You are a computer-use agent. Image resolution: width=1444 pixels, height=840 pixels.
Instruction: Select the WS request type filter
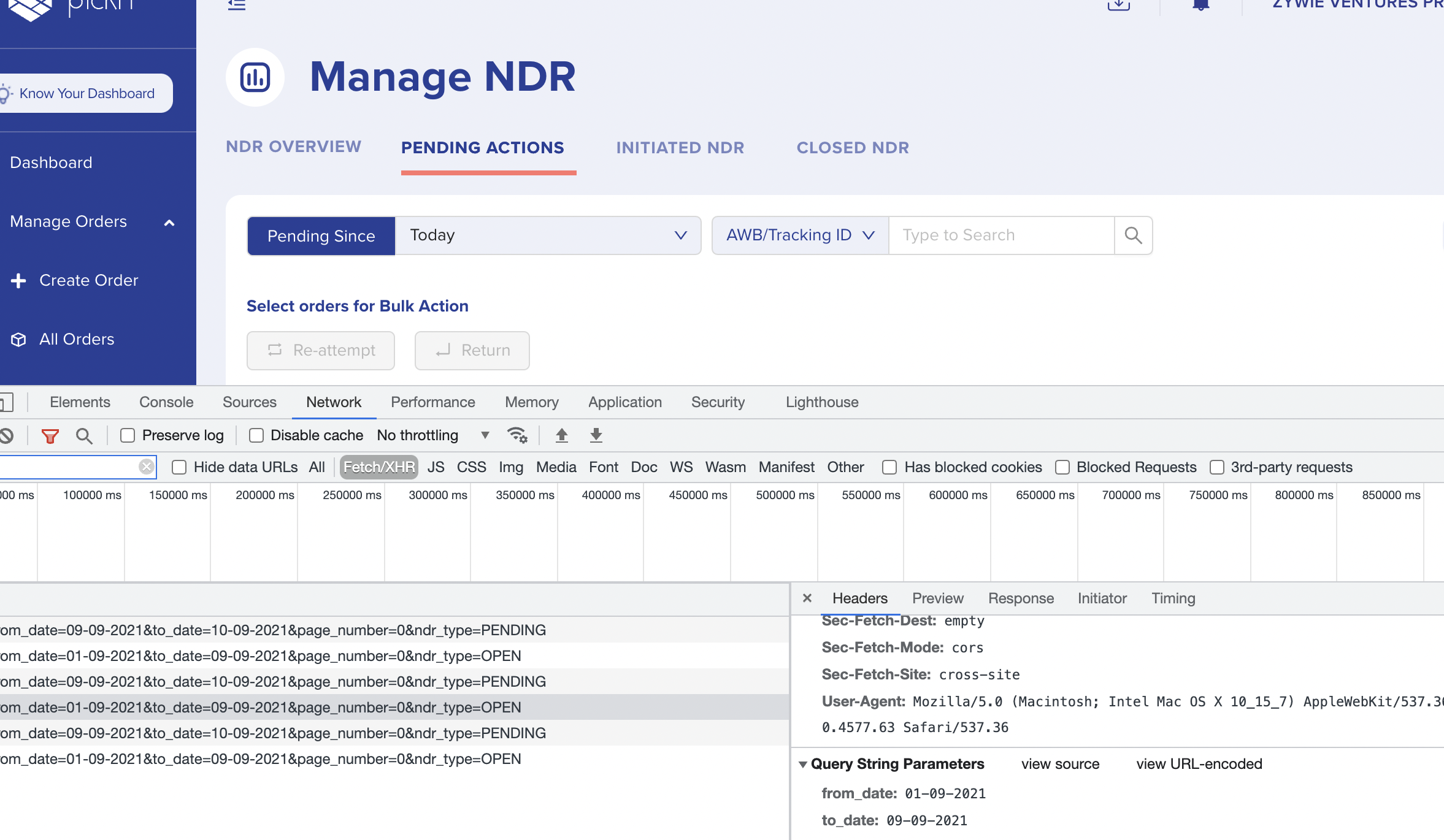click(681, 467)
